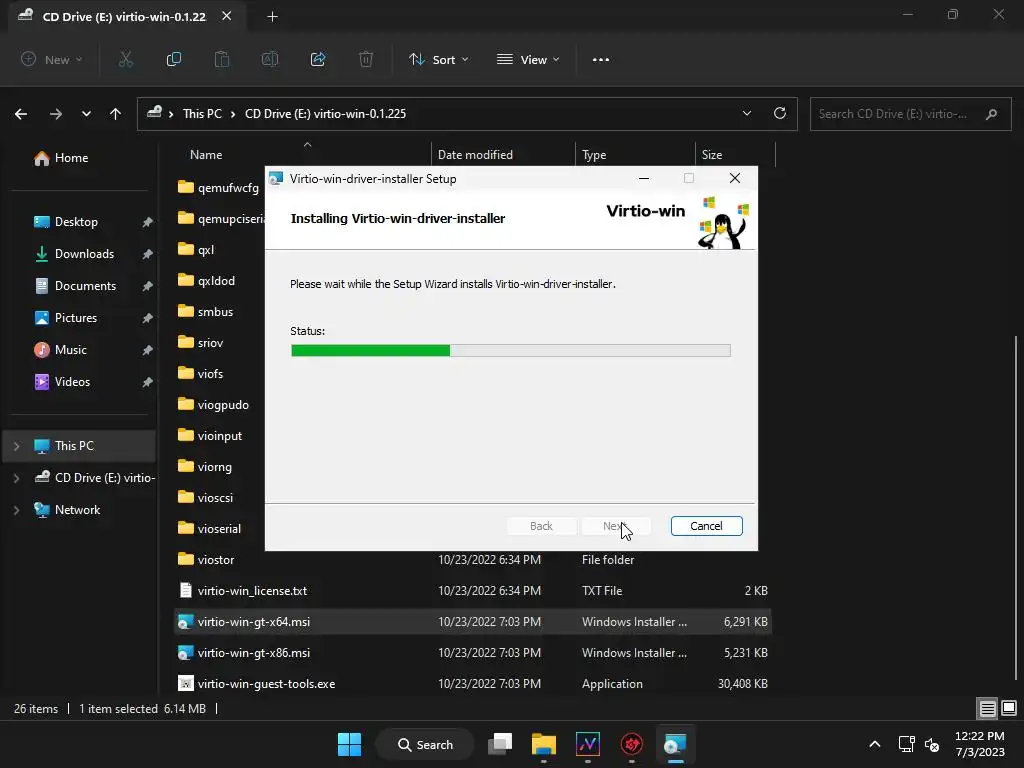This screenshot has height=768, width=1024.
Task: Go forward with the right arrow
Action: pyautogui.click(x=56, y=114)
